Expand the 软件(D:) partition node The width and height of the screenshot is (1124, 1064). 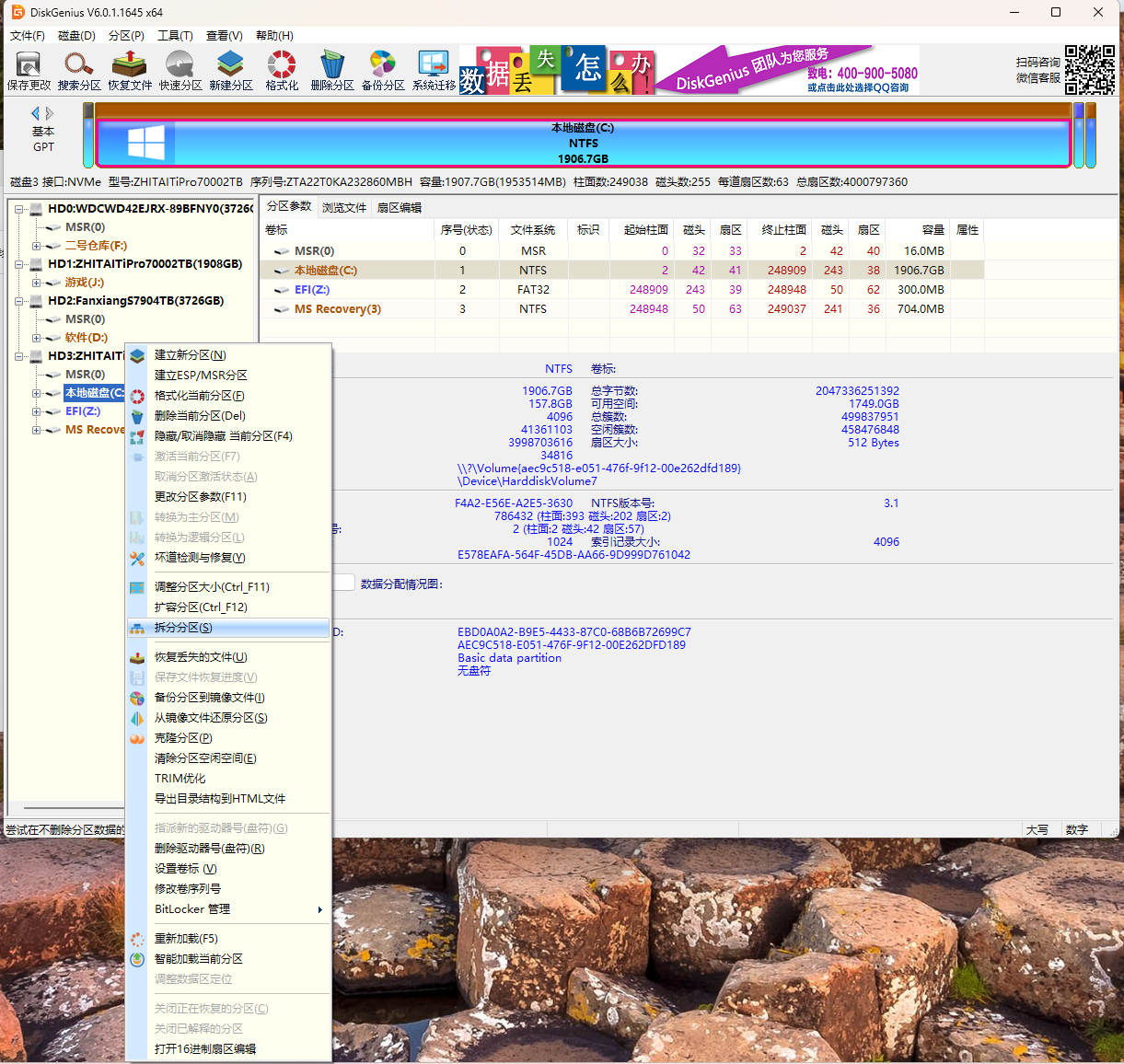(36, 338)
